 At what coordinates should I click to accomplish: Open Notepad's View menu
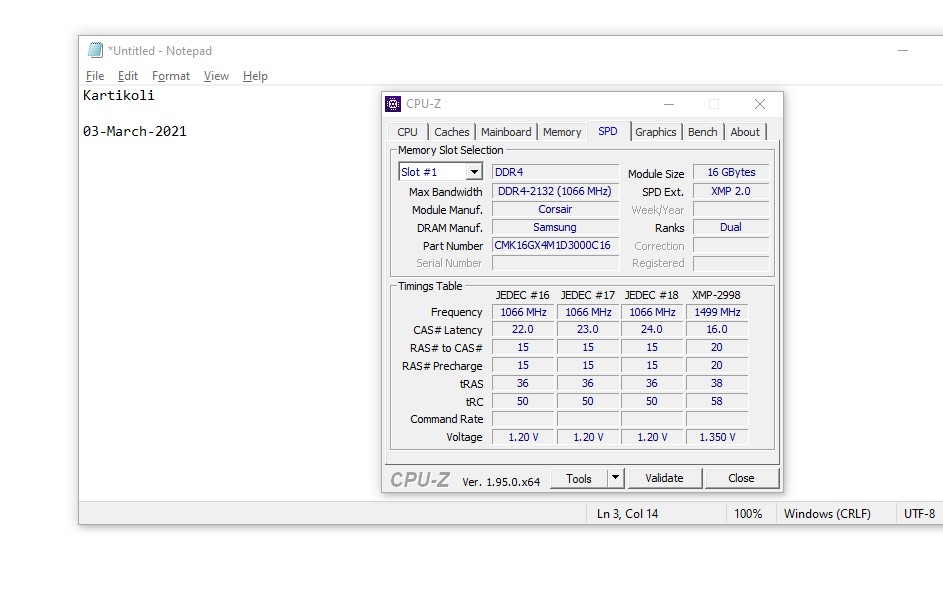[x=216, y=76]
